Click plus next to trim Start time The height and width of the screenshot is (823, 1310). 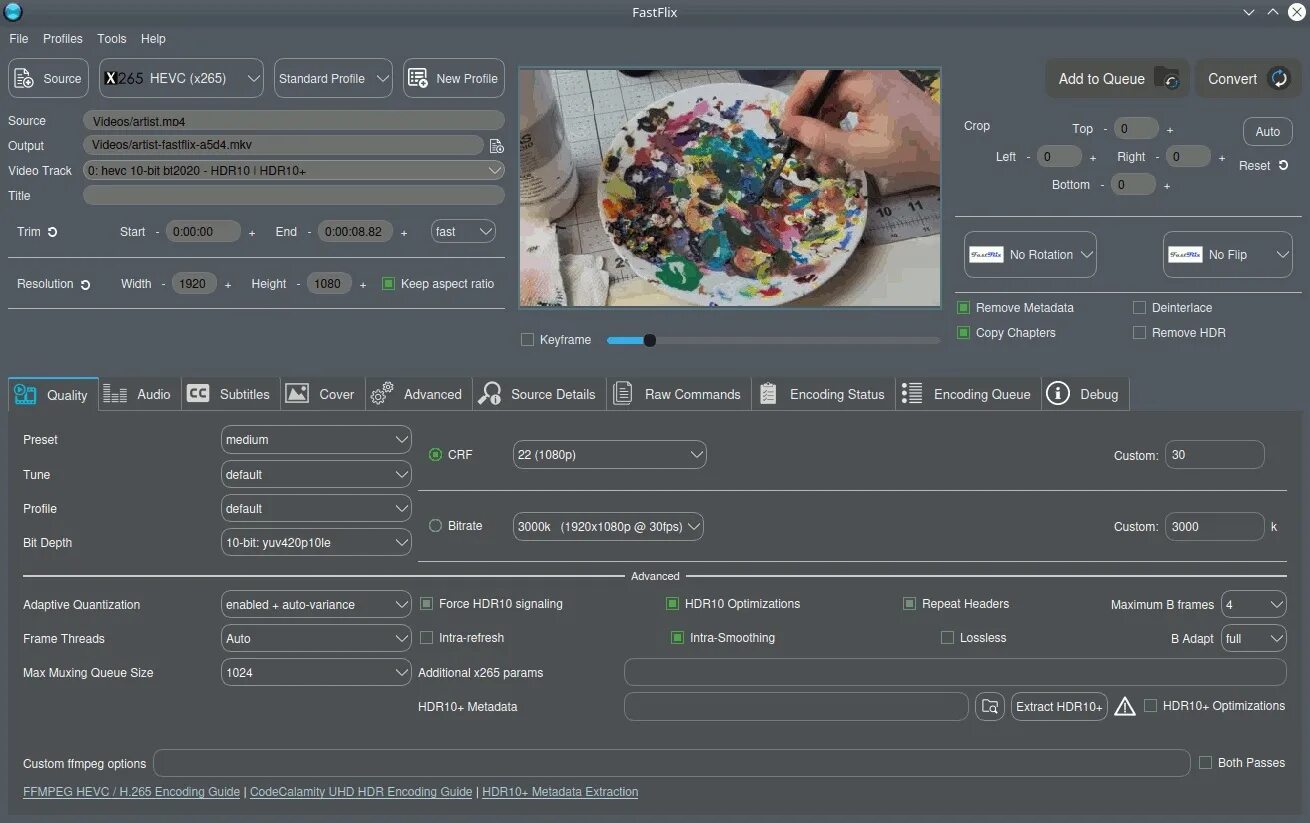click(x=252, y=233)
